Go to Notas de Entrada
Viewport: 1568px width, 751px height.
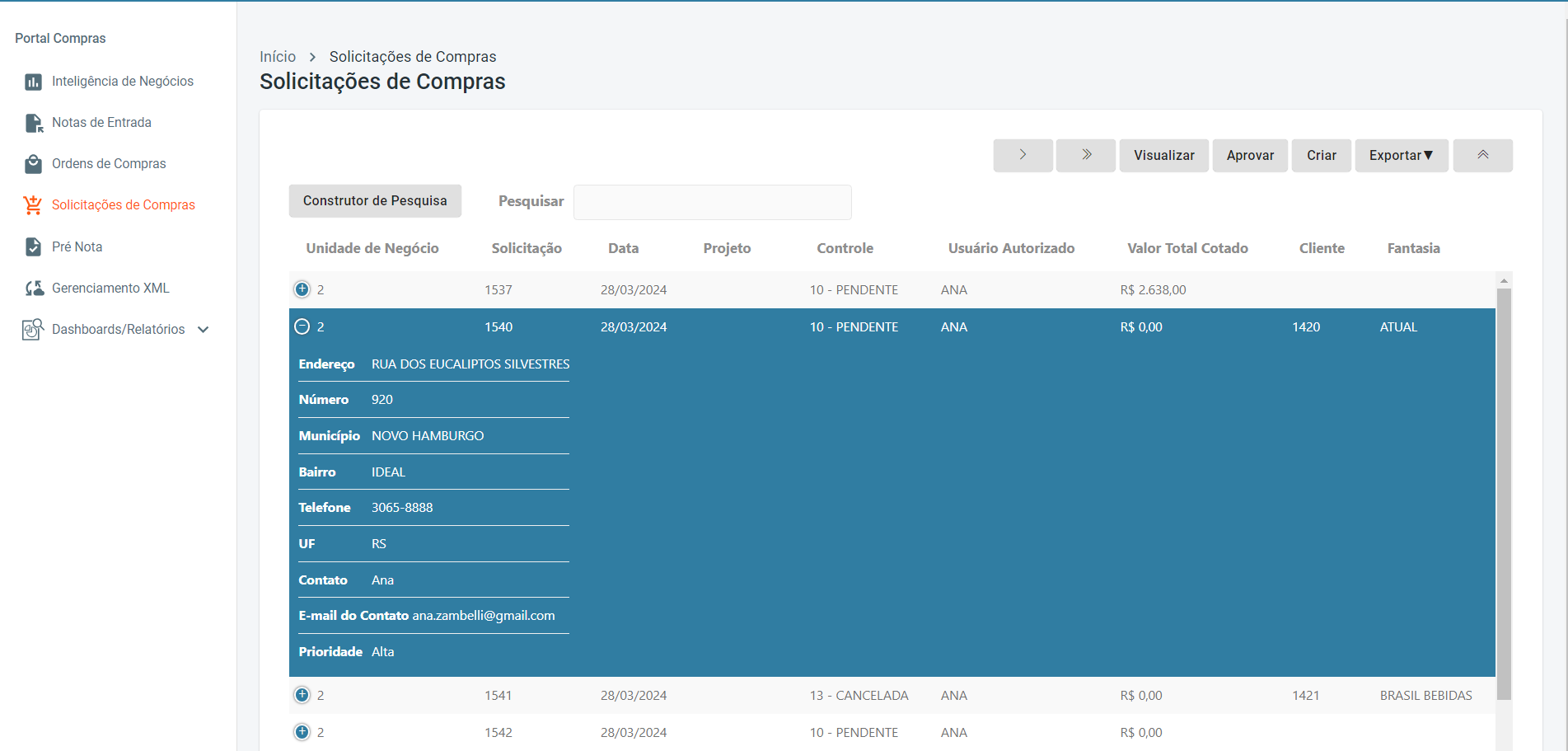tap(101, 123)
